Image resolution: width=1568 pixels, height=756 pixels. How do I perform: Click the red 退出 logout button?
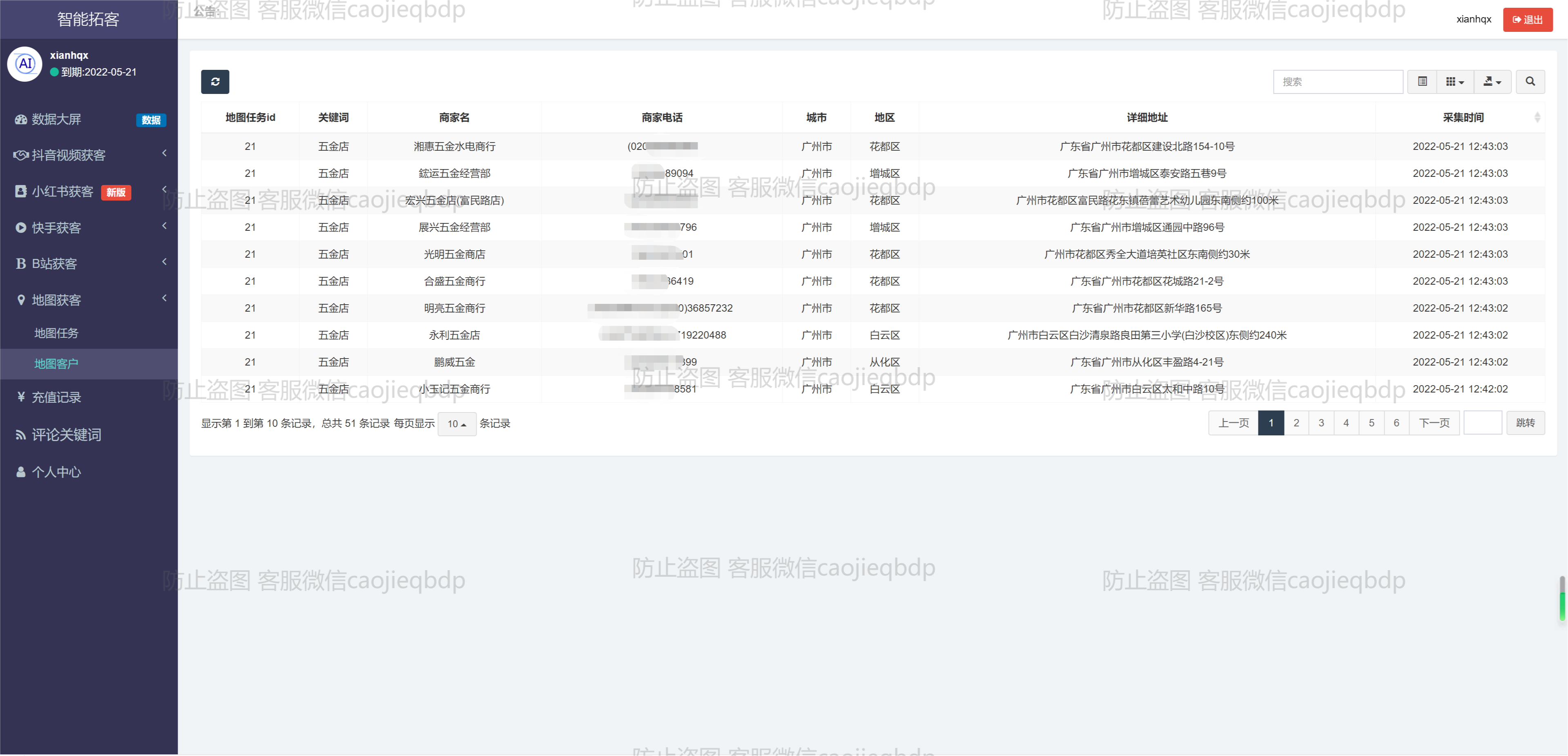click(1527, 20)
